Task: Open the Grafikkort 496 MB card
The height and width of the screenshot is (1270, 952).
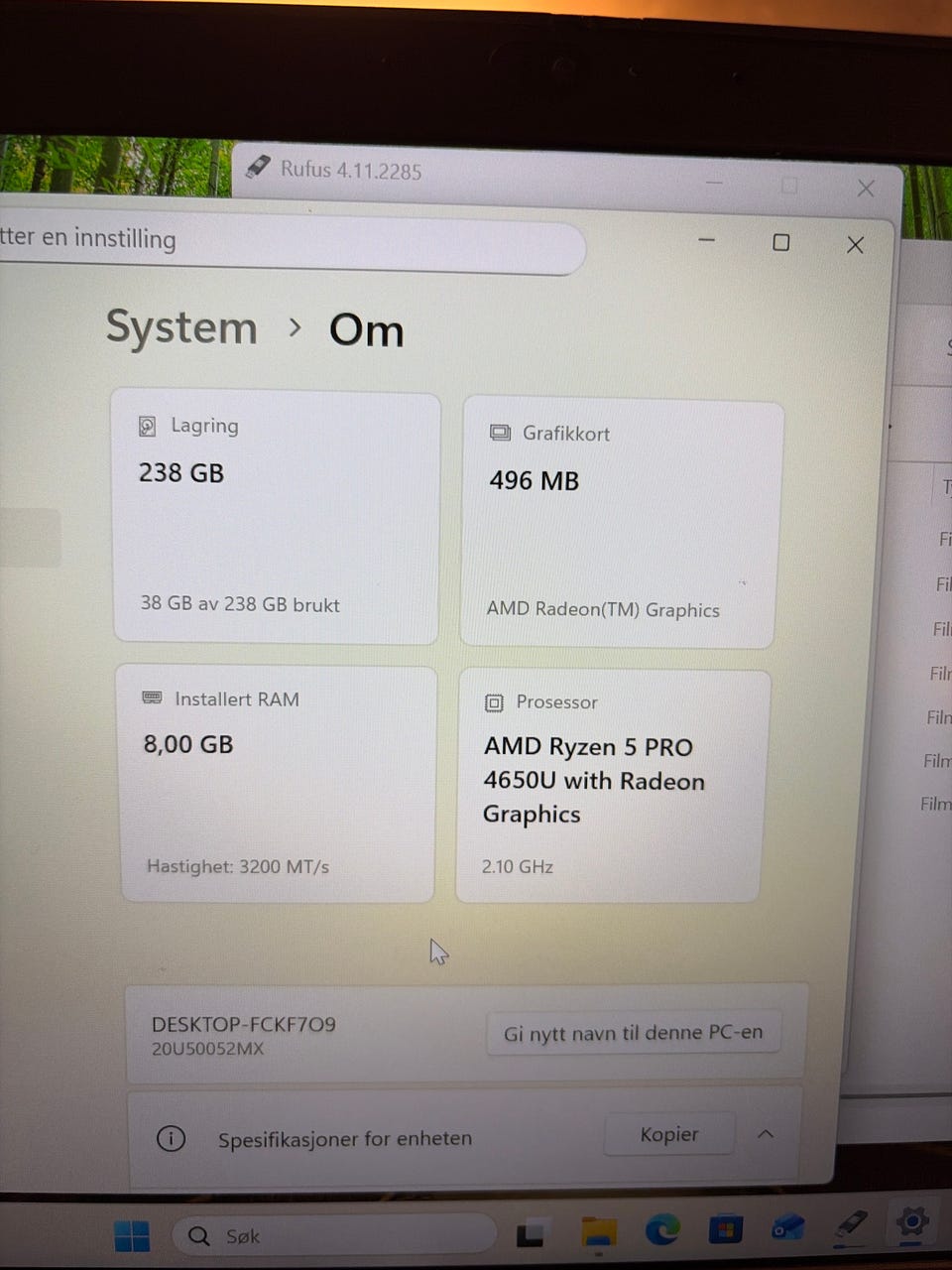Action: [622, 524]
